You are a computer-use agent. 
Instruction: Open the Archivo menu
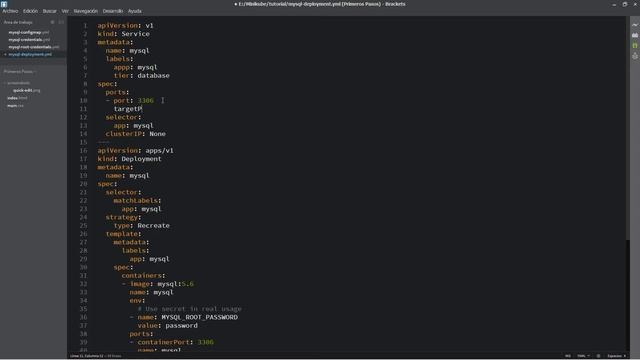pos(10,11)
